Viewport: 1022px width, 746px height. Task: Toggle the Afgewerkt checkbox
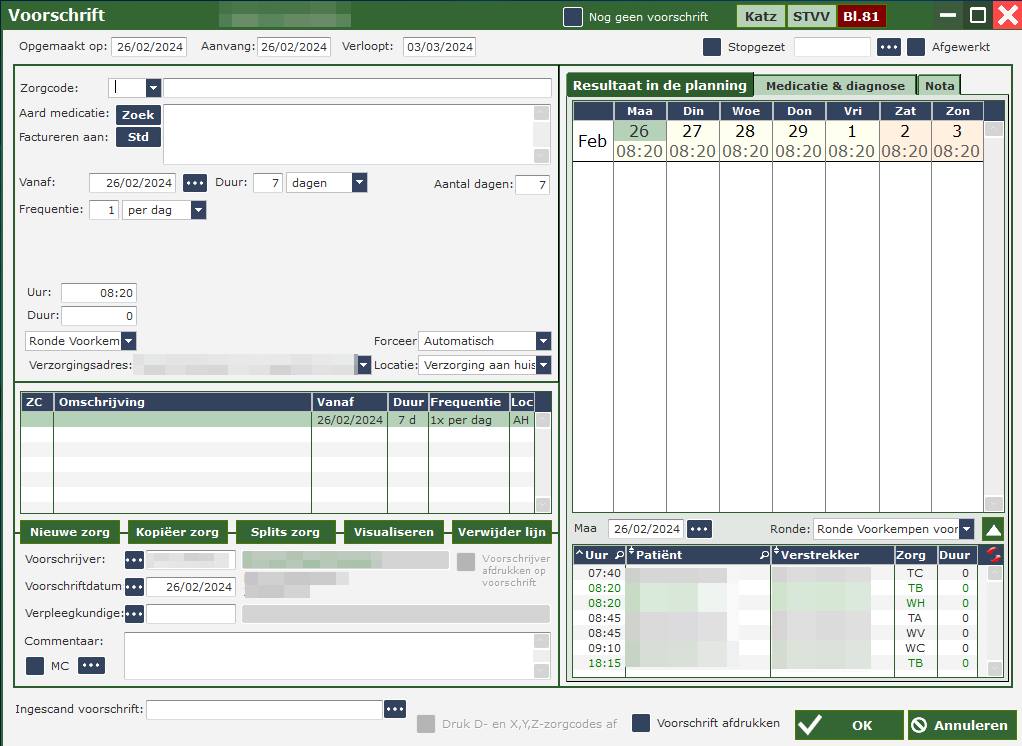point(916,47)
